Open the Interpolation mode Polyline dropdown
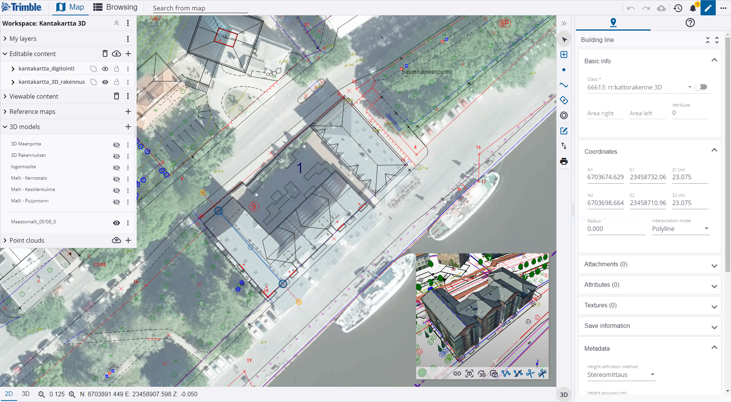Image resolution: width=731 pixels, height=402 pixels. pos(680,229)
